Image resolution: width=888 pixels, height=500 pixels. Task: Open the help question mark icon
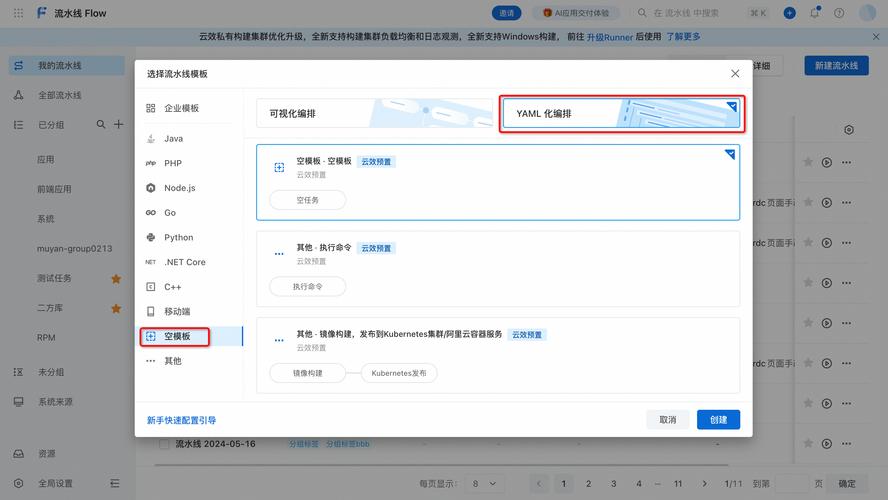[839, 12]
